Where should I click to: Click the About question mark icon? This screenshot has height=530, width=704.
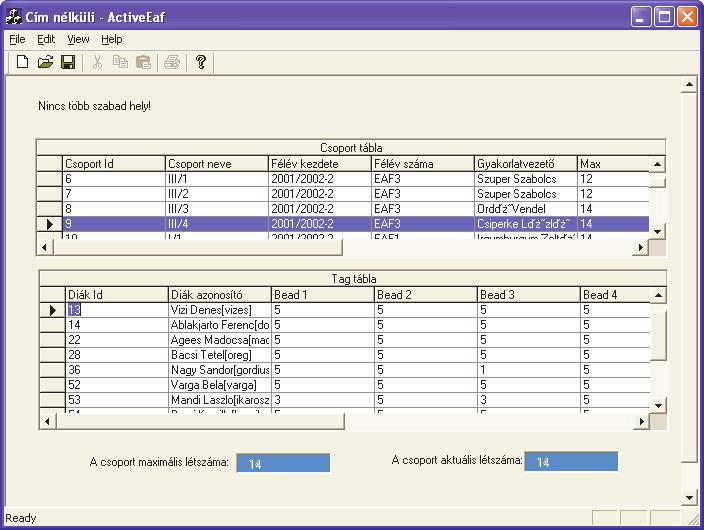tap(201, 62)
